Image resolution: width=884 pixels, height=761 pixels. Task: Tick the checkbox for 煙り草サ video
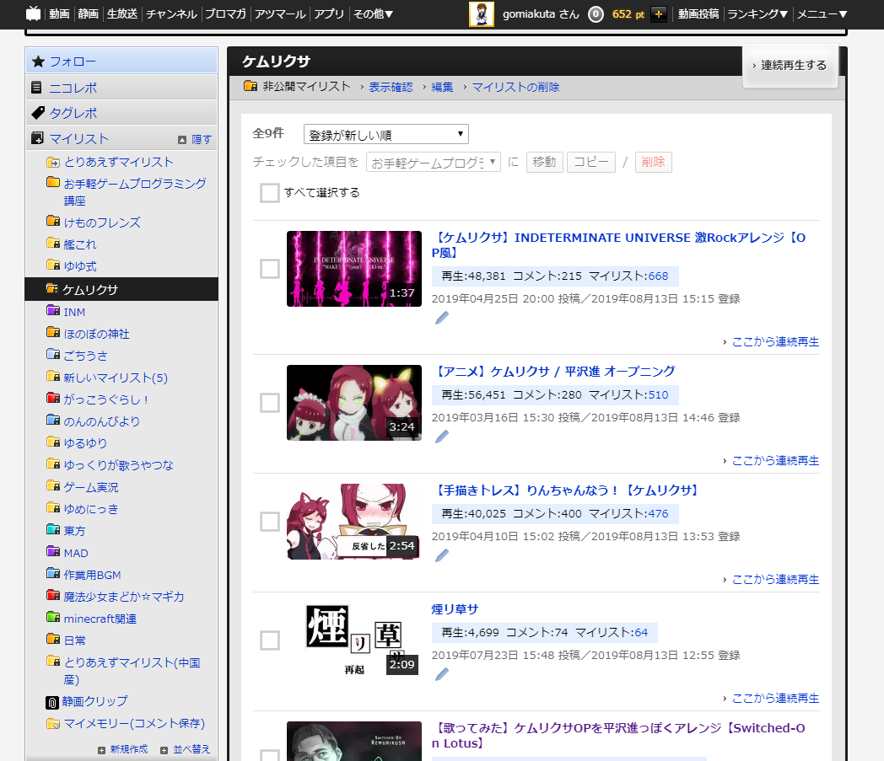269,640
